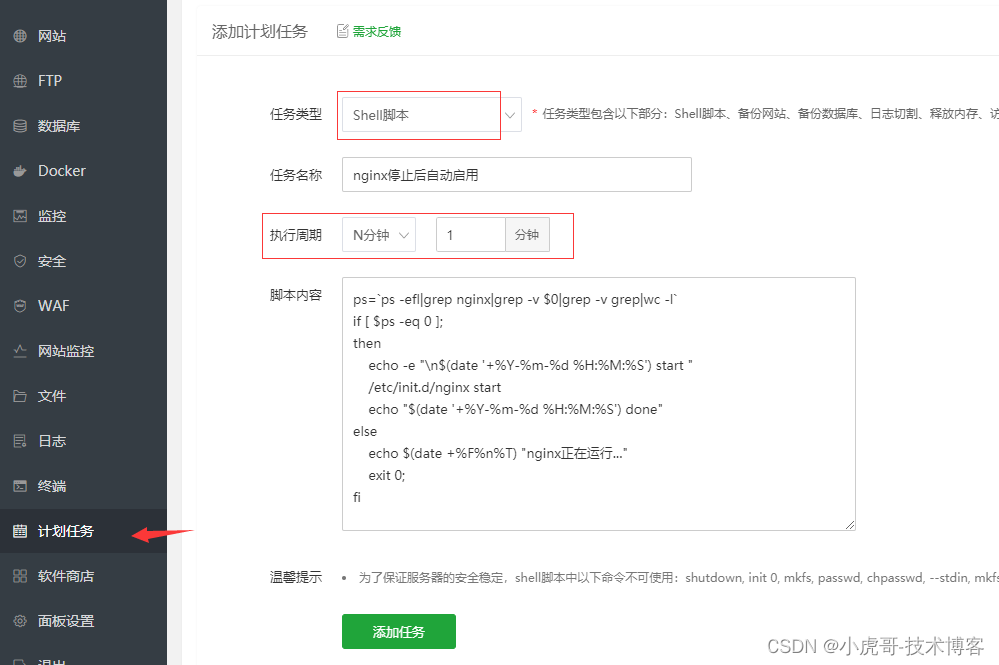Expand the 任务类型 Shell脚本 dropdown

click(x=431, y=115)
